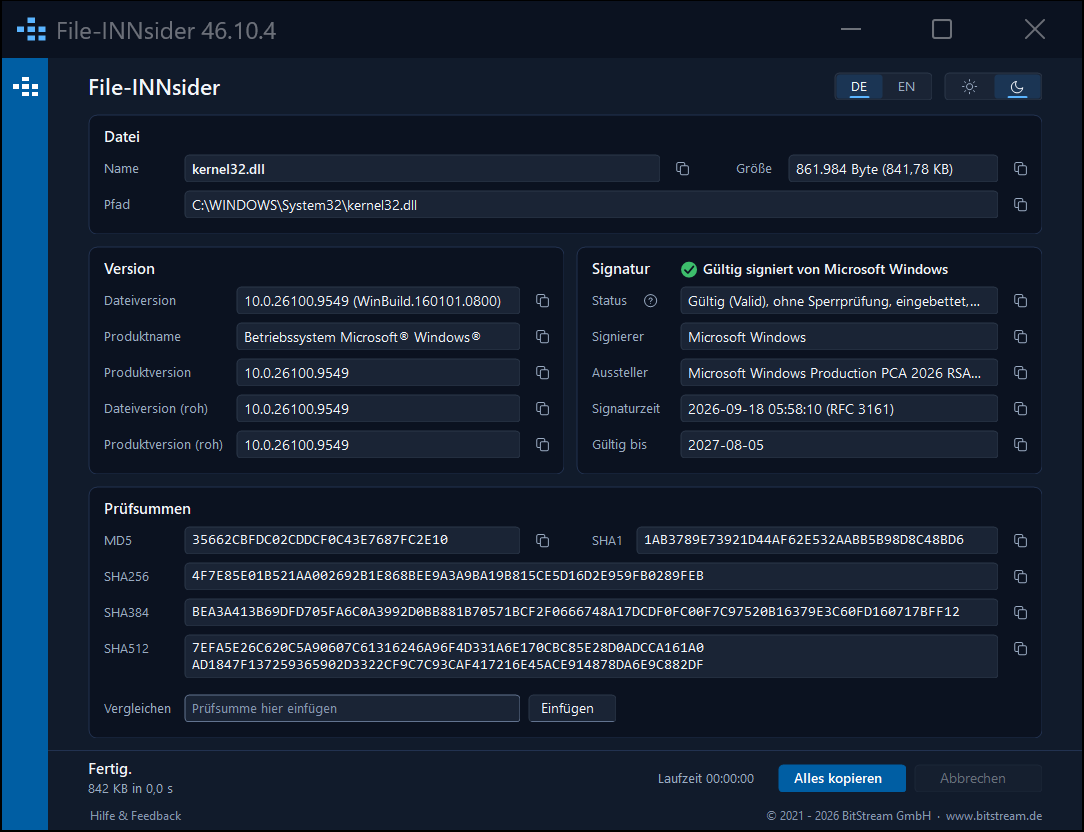Screen dimensions: 1084x832
Task: Click the SHA512 hash value
Action: click(x=591, y=656)
